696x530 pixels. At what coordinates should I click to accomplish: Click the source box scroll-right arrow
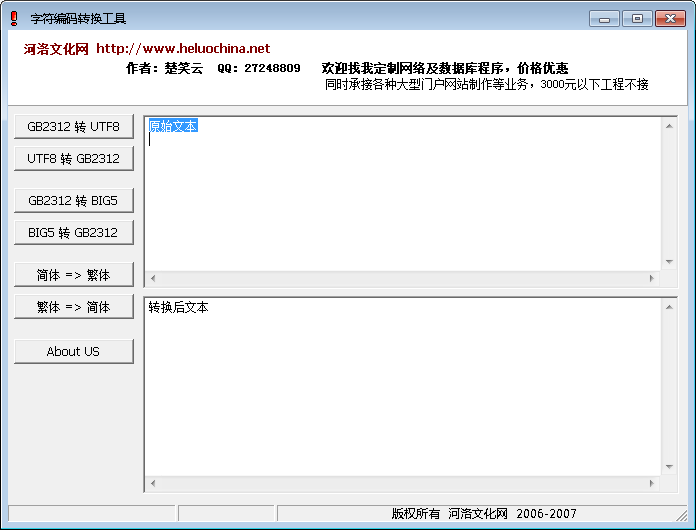652,278
